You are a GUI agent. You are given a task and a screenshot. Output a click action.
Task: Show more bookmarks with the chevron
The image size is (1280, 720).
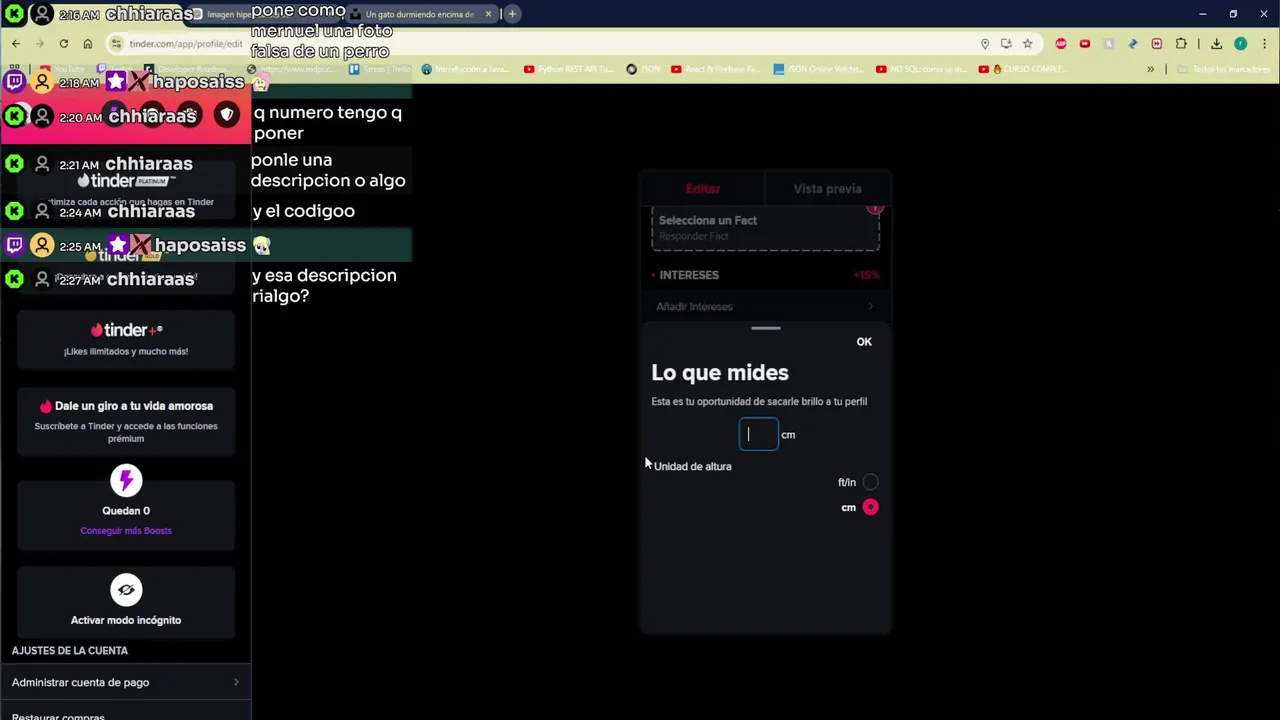click(x=1150, y=69)
